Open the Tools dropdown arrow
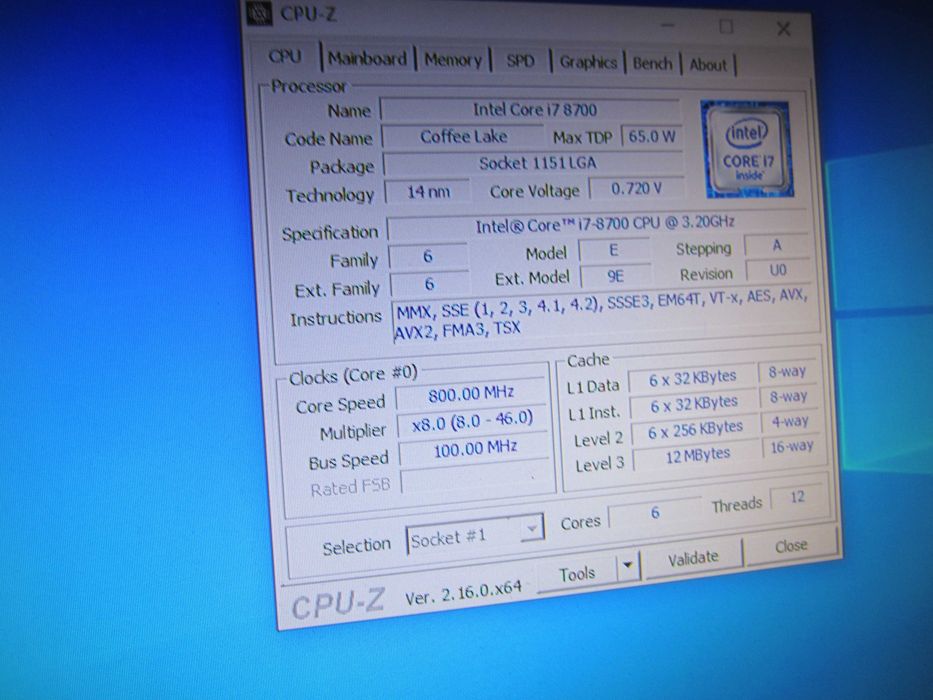This screenshot has height=700, width=933. 628,564
